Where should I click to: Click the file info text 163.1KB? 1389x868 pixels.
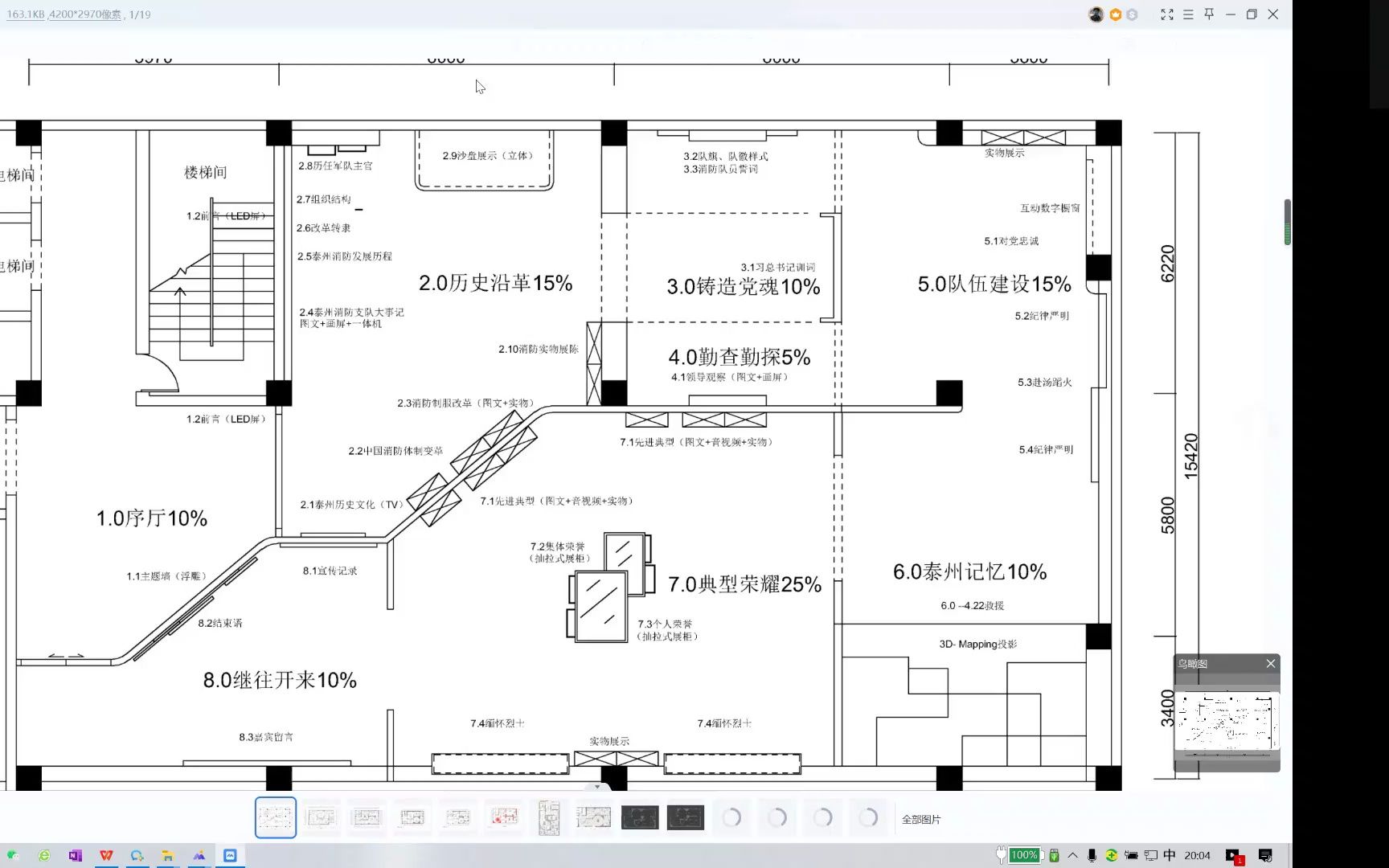(x=25, y=14)
